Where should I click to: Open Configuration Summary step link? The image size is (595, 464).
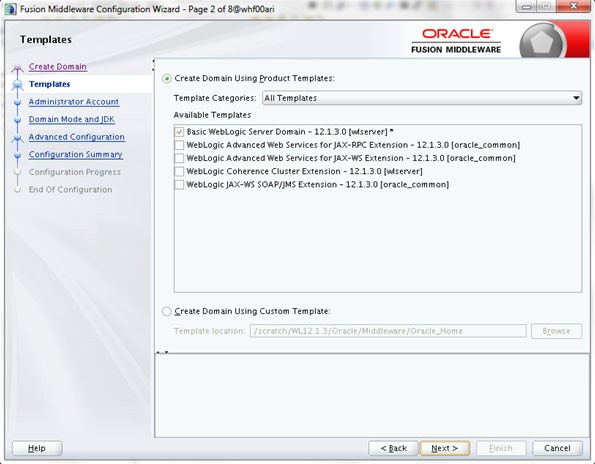76,154
